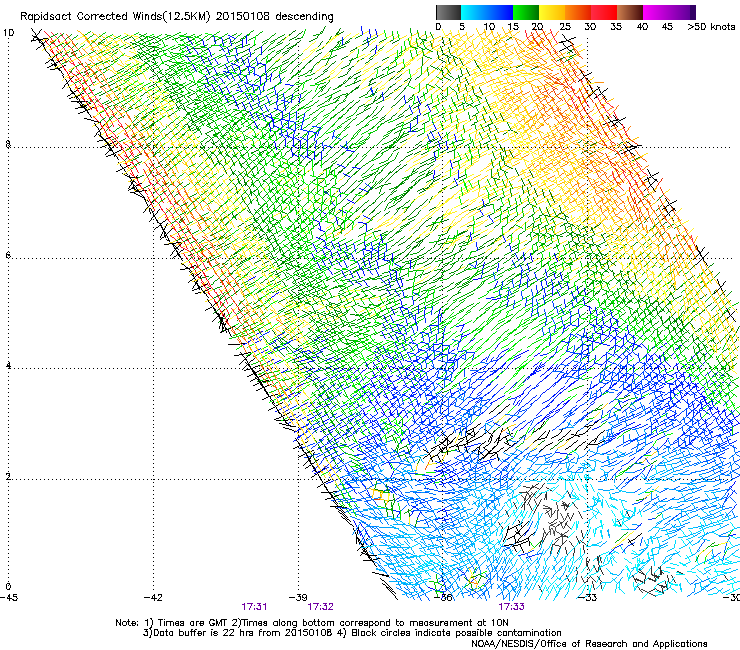The width and height of the screenshot is (740, 650).
Task: Click the 17:33 time label
Action: (512, 607)
